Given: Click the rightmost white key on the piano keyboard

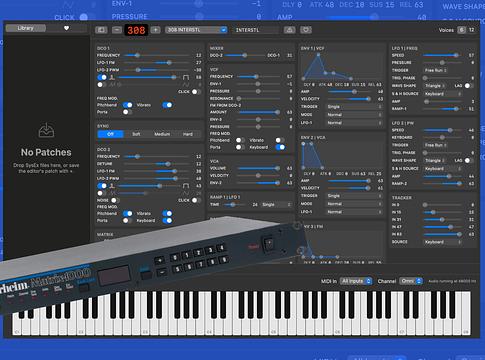Looking at the screenshot, I should pyautogui.click(x=466, y=313).
